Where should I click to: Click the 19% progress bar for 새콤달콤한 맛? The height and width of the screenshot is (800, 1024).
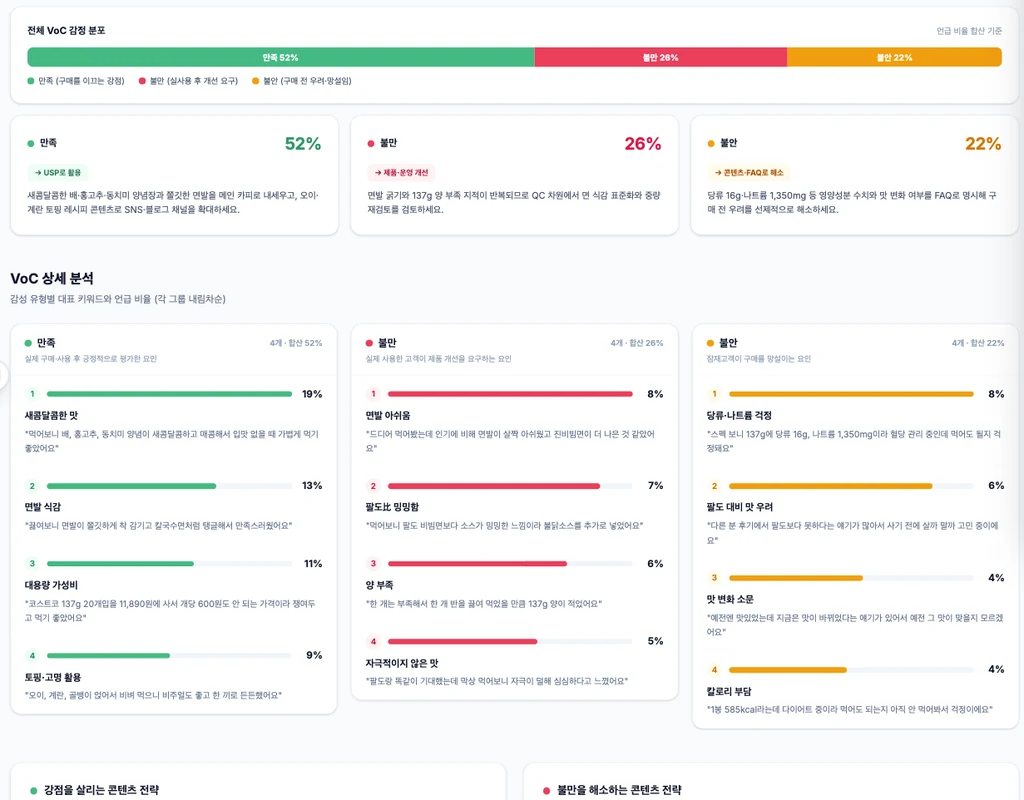click(x=169, y=394)
